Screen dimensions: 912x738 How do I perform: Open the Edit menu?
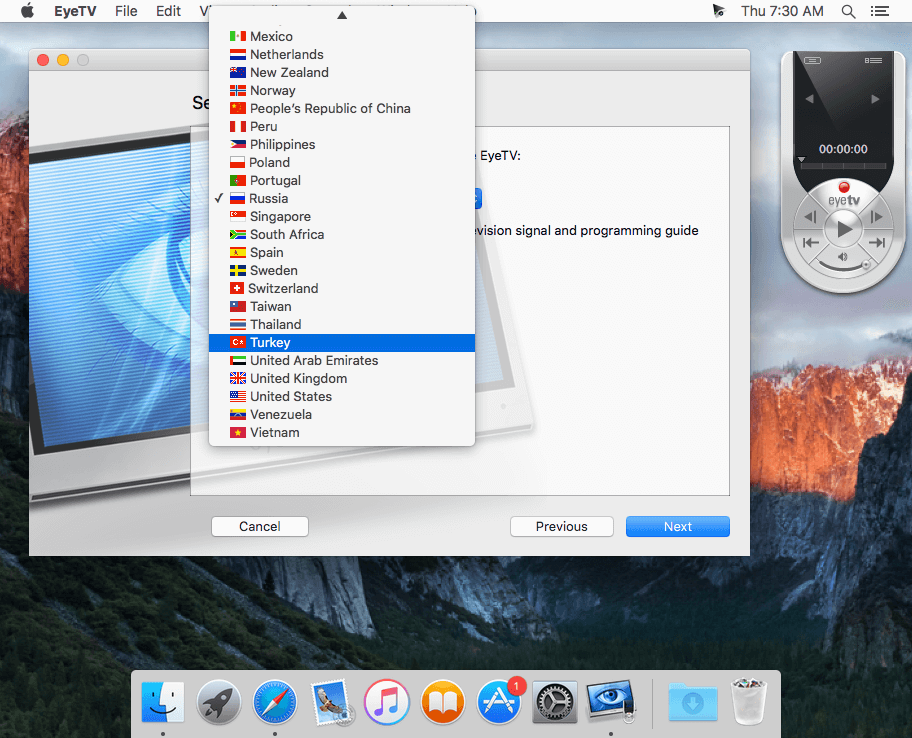point(168,11)
